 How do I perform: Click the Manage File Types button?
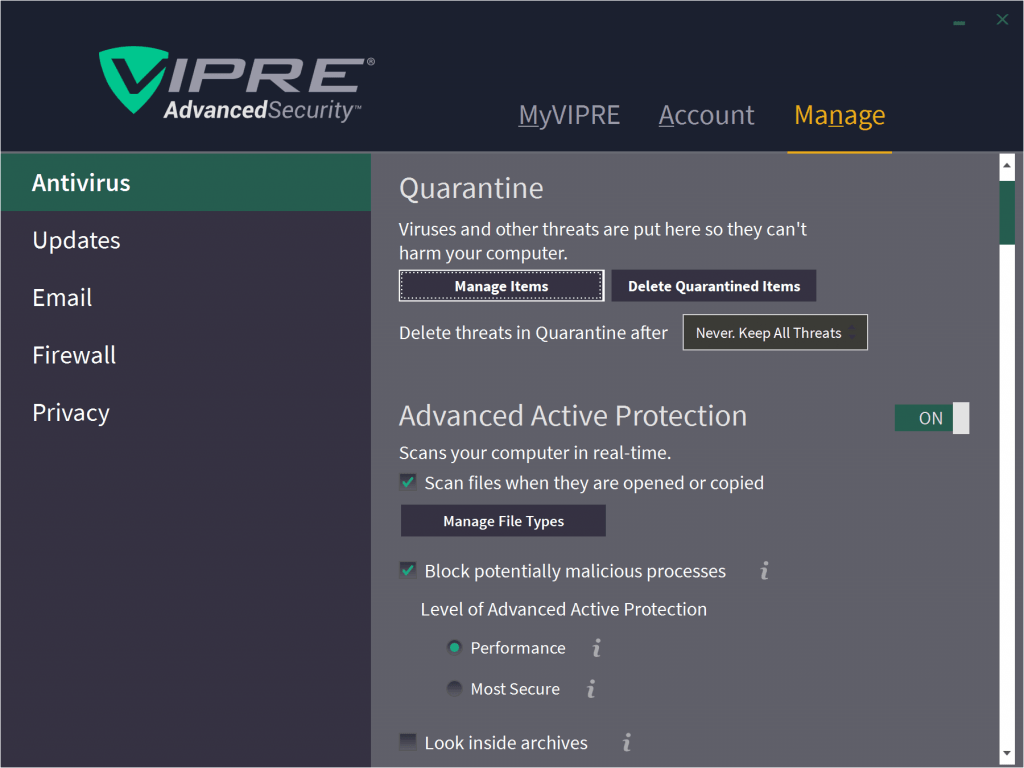coord(503,520)
